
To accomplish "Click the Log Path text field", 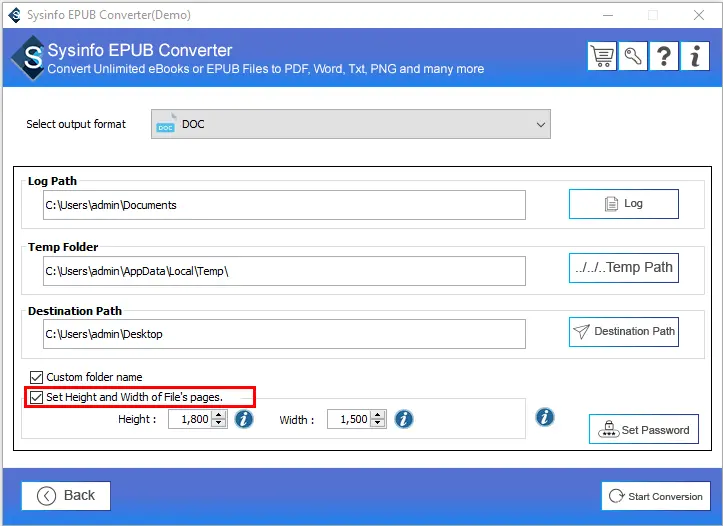I will tap(284, 205).
